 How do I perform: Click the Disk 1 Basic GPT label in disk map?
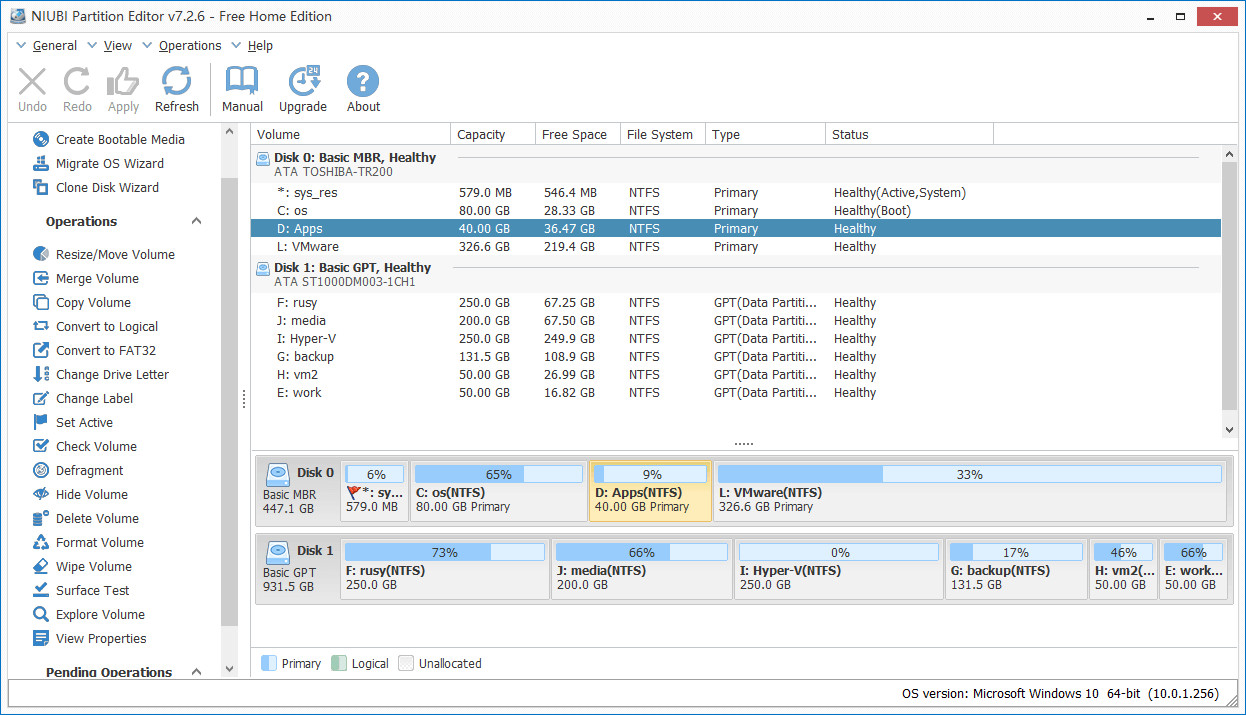pyautogui.click(x=299, y=568)
